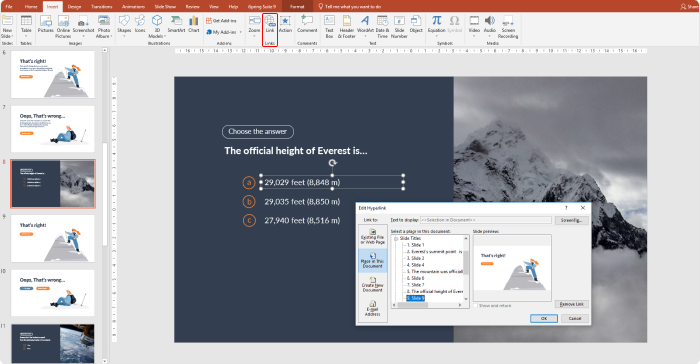Screen dimensions: 700x364
Task: Insert Pictures from the ribbon
Action: tap(46, 25)
